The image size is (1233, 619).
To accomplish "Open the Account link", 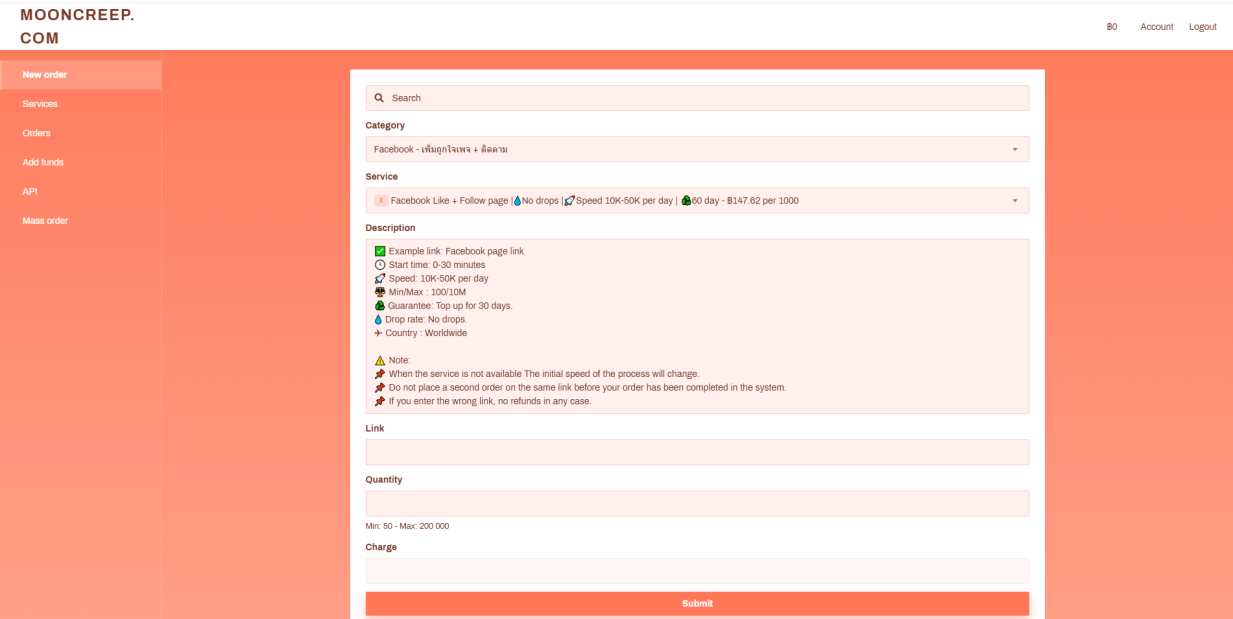I will [x=1157, y=27].
